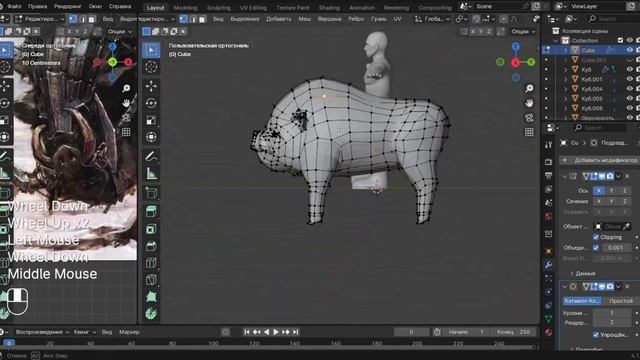
Task: Collapse the Subdivision modifier panel
Action: coord(564,287)
